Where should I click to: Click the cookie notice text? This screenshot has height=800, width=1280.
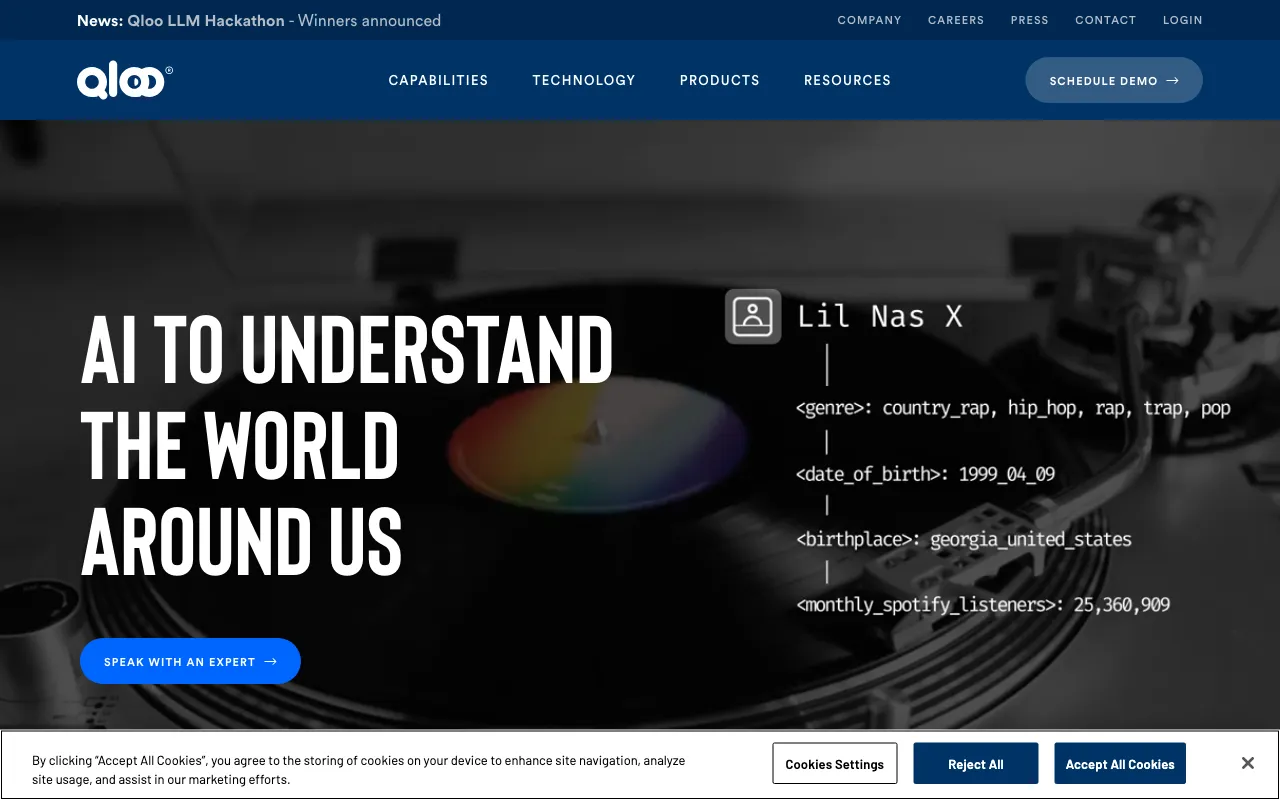pyautogui.click(x=358, y=770)
